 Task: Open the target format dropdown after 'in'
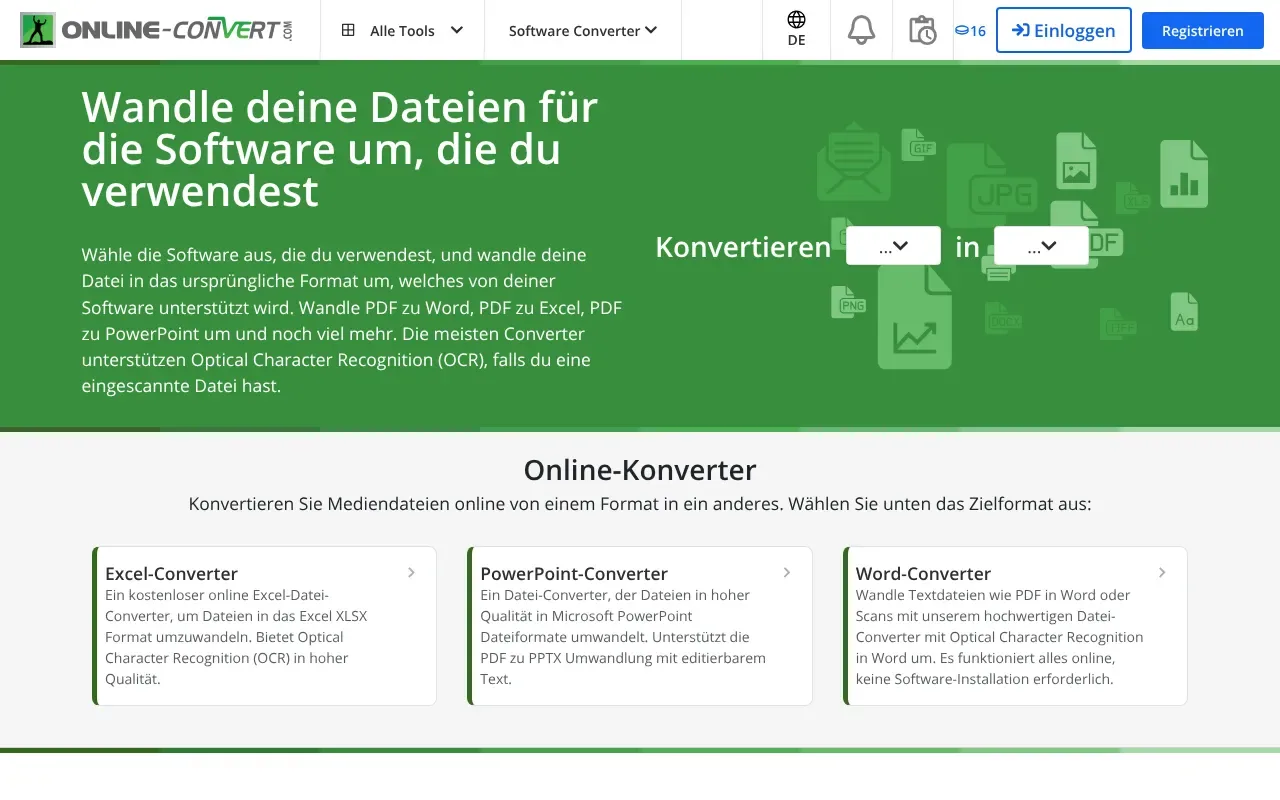click(x=1041, y=246)
